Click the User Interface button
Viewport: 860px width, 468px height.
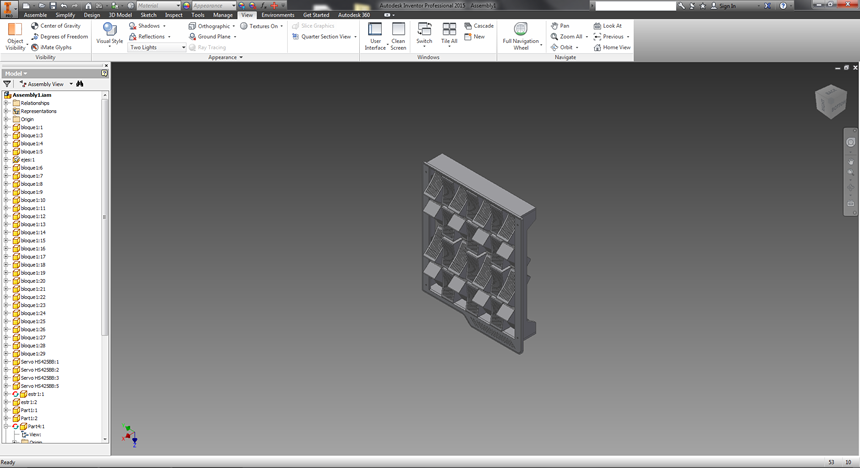coord(375,36)
